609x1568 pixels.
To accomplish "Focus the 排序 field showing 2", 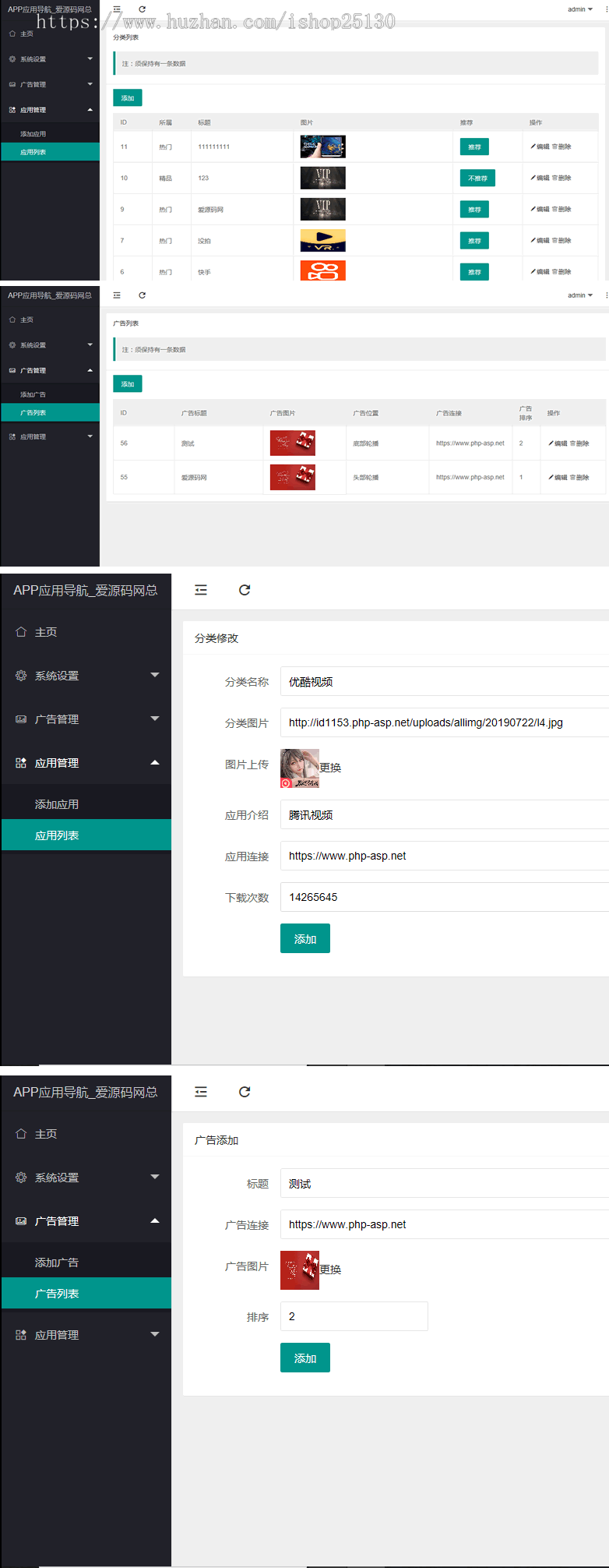I will click(x=354, y=1316).
